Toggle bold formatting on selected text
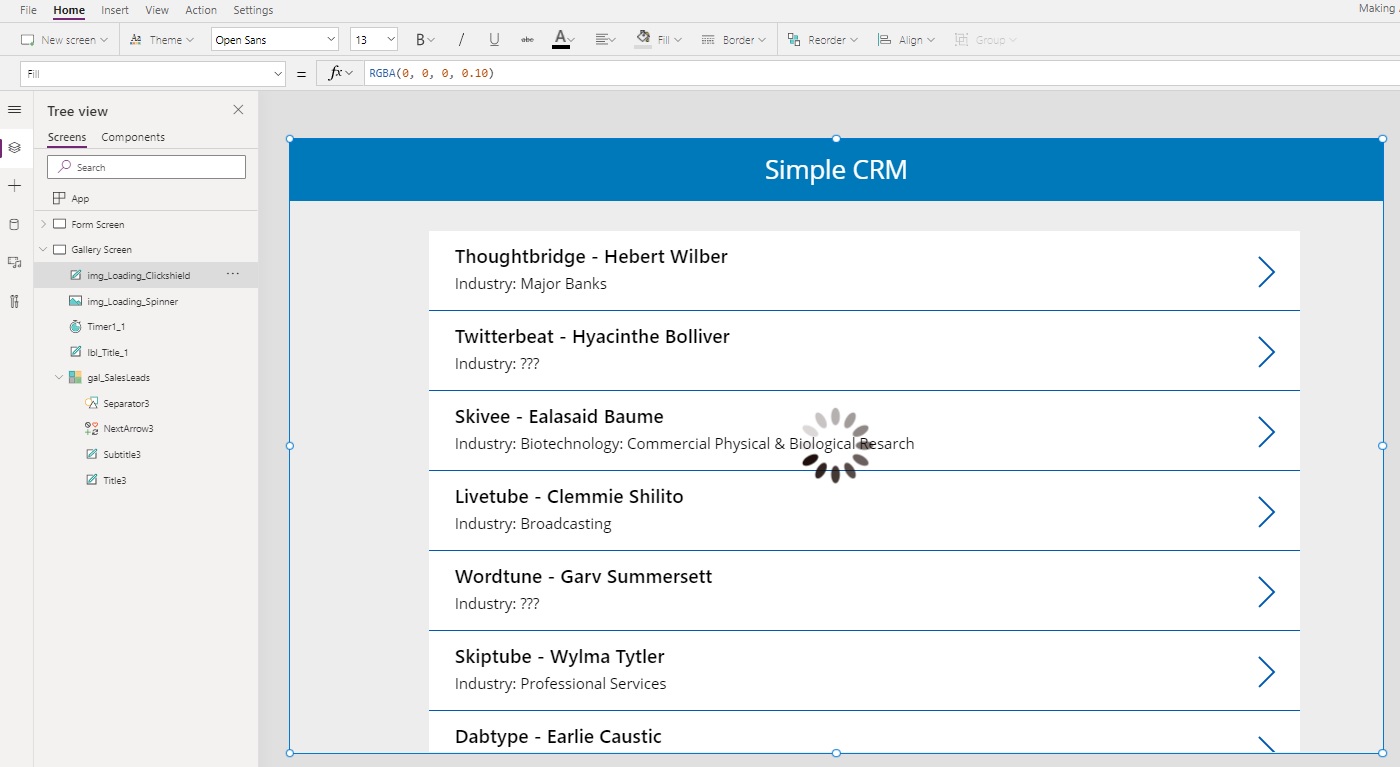This screenshot has height=767, width=1400. [419, 39]
